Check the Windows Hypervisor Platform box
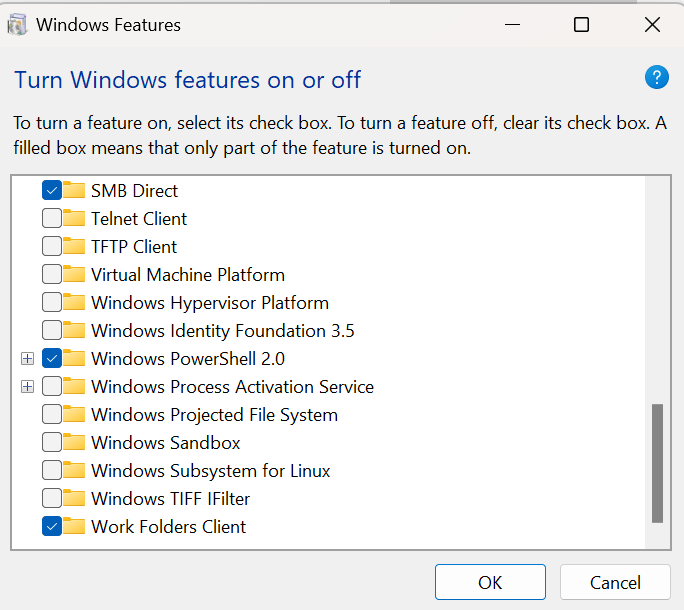Image resolution: width=684 pixels, height=610 pixels. [x=52, y=302]
